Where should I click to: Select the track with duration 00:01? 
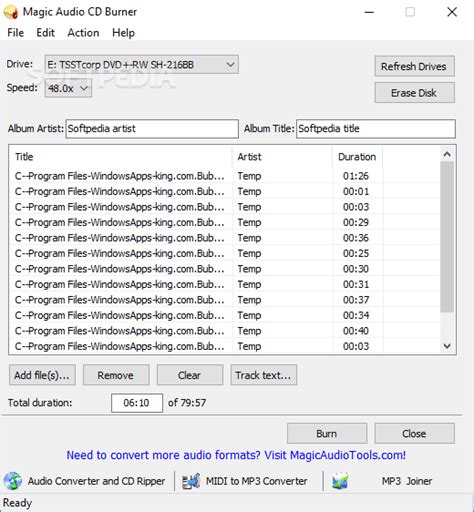tap(224, 191)
